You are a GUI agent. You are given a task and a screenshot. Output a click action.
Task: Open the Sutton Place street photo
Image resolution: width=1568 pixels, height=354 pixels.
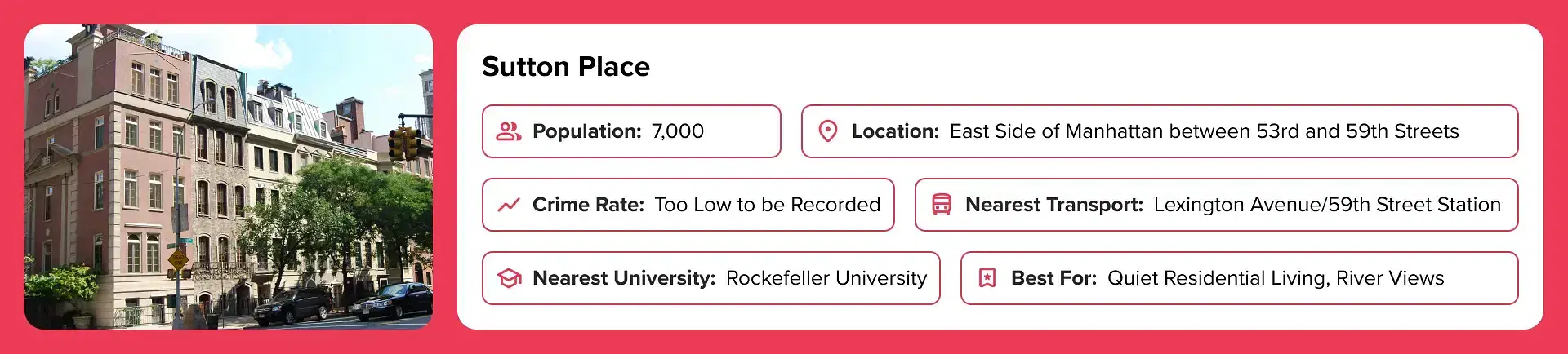pyautogui.click(x=229, y=177)
